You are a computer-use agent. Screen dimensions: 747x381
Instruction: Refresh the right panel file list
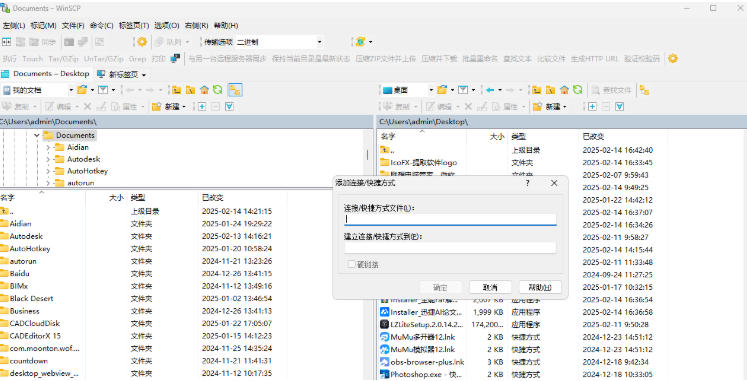[x=577, y=90]
